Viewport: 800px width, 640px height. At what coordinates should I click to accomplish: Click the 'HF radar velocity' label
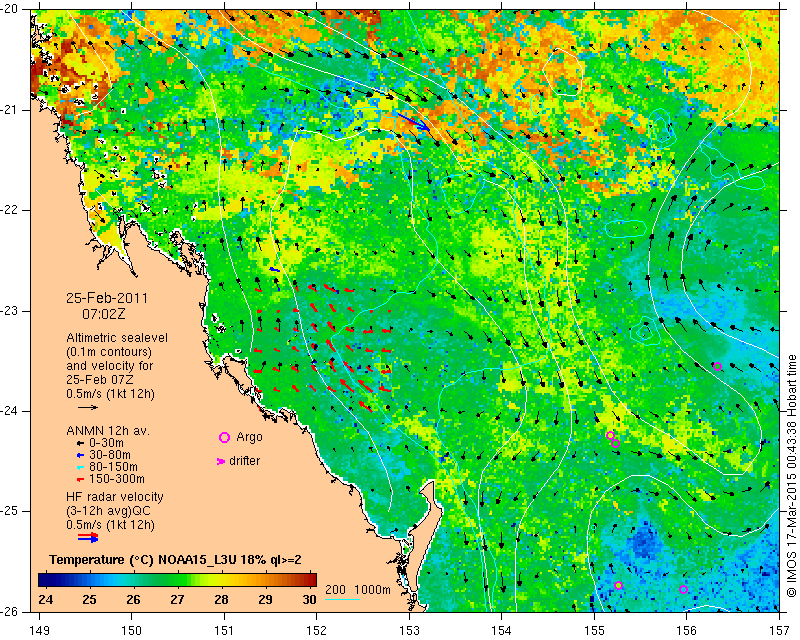pyautogui.click(x=115, y=497)
